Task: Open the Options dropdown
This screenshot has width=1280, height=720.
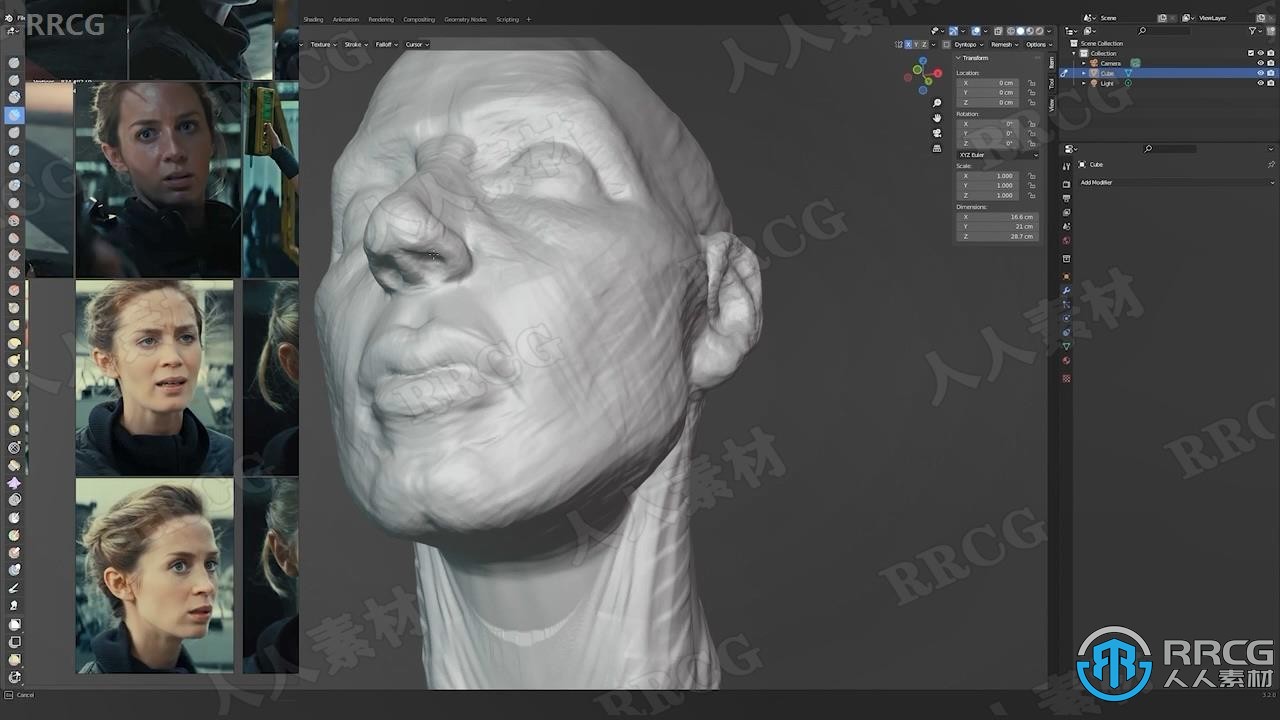Action: 1036,44
